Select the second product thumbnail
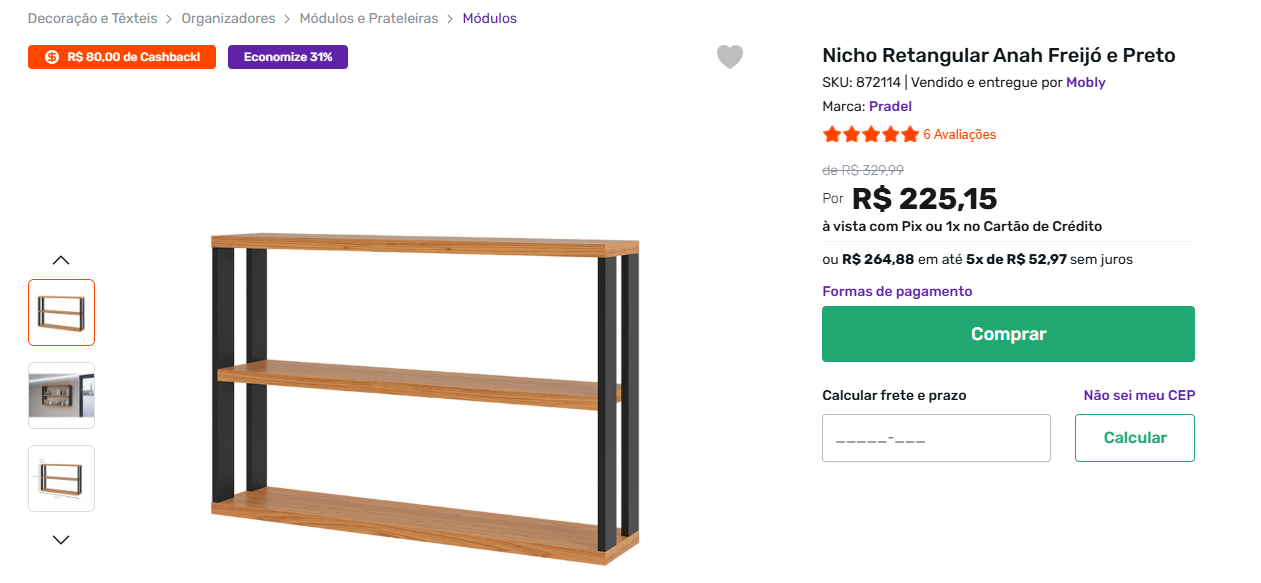 [61, 395]
